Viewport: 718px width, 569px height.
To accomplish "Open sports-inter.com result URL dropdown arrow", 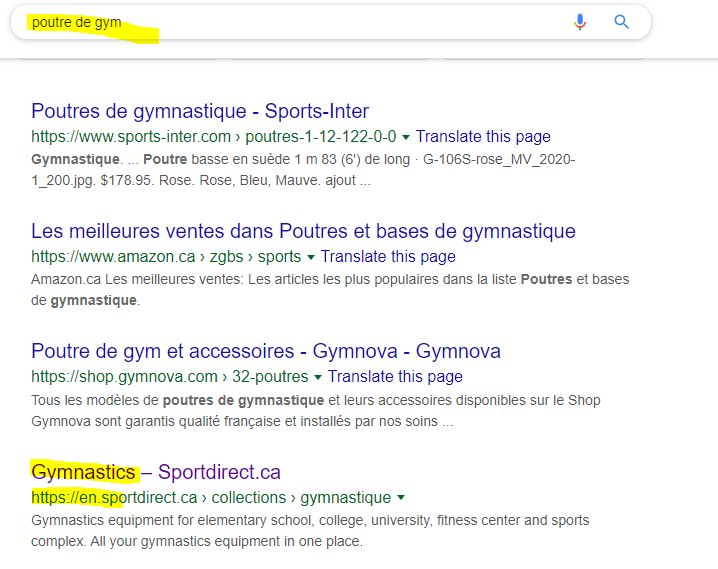I will 406,137.
